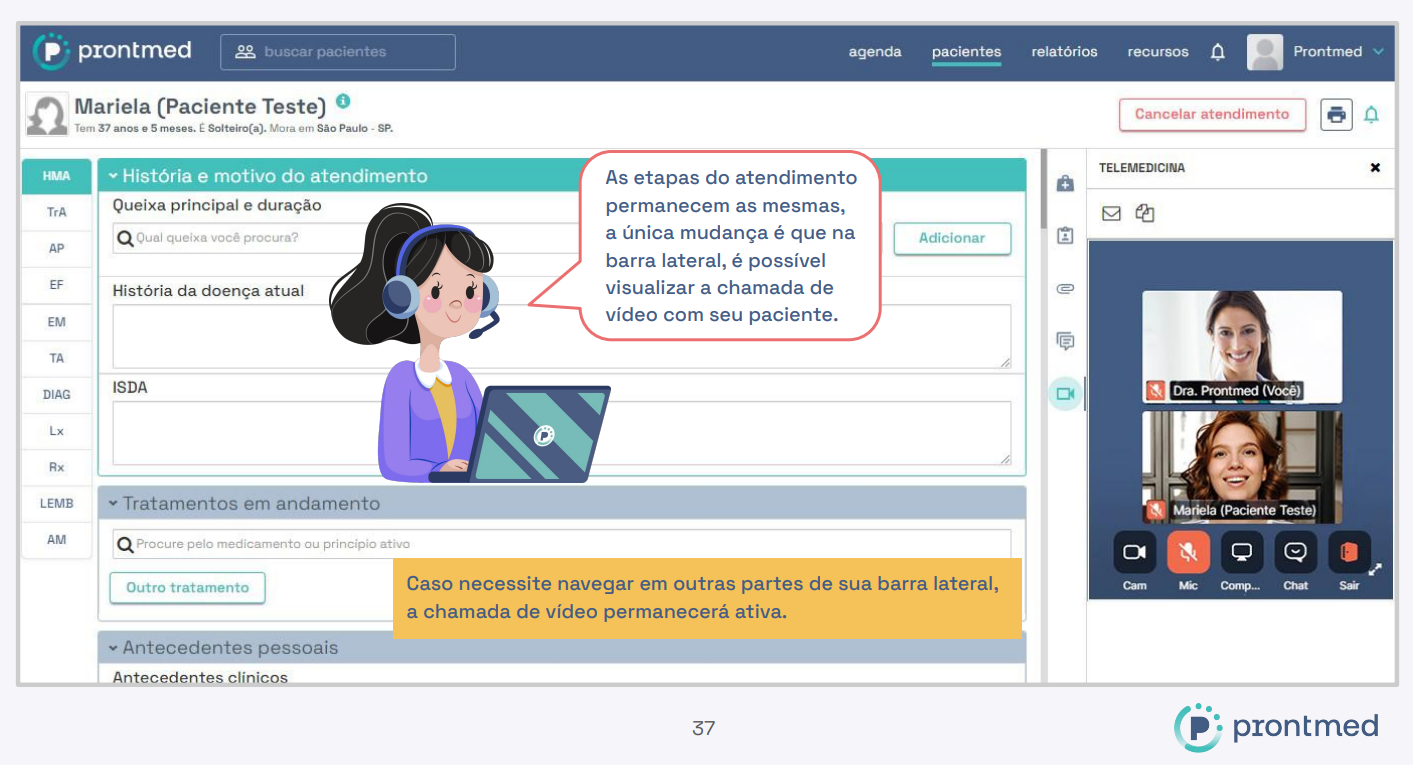Collapse the Tratamentos em andamento section
This screenshot has height=765, width=1413.
(113, 504)
